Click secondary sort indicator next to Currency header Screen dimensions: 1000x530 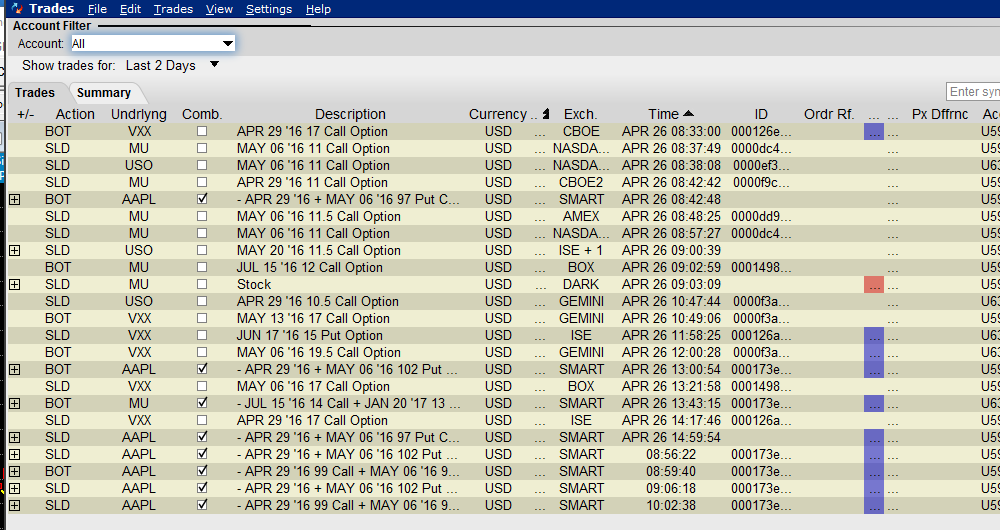(x=546, y=114)
